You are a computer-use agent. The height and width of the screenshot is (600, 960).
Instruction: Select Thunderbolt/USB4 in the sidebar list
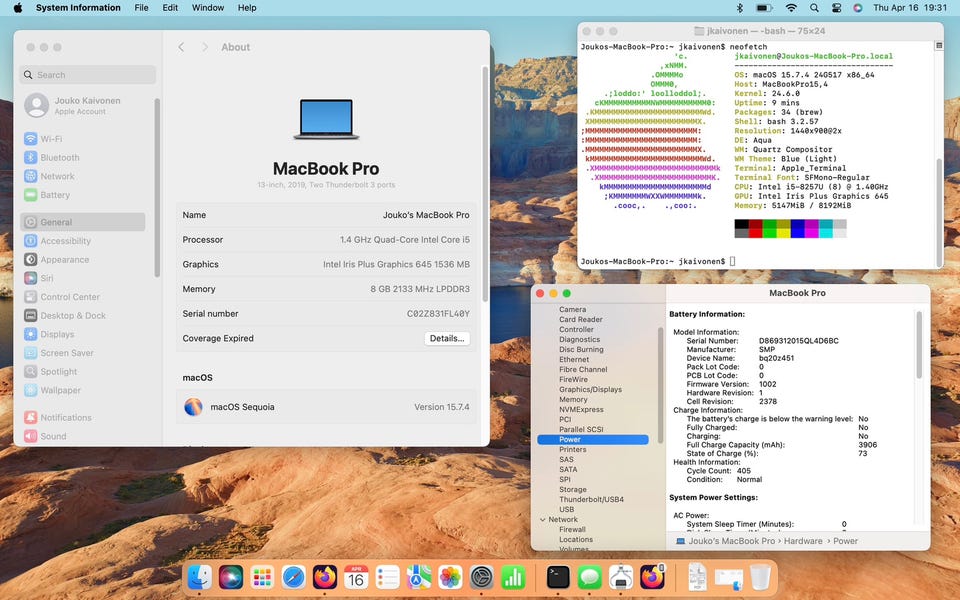tap(591, 500)
